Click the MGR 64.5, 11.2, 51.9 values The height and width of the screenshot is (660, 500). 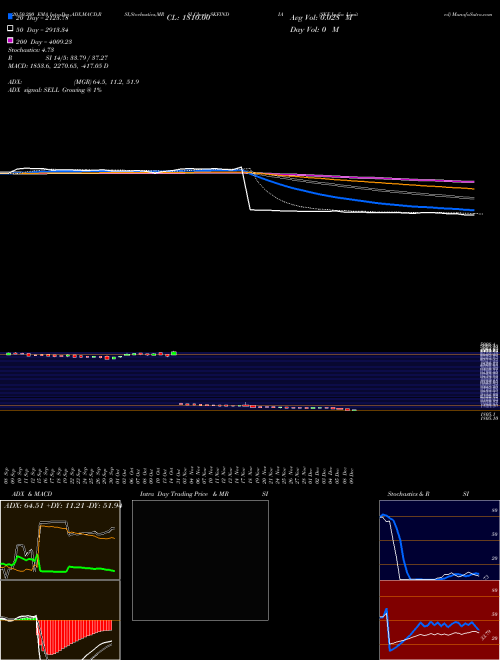point(106,82)
